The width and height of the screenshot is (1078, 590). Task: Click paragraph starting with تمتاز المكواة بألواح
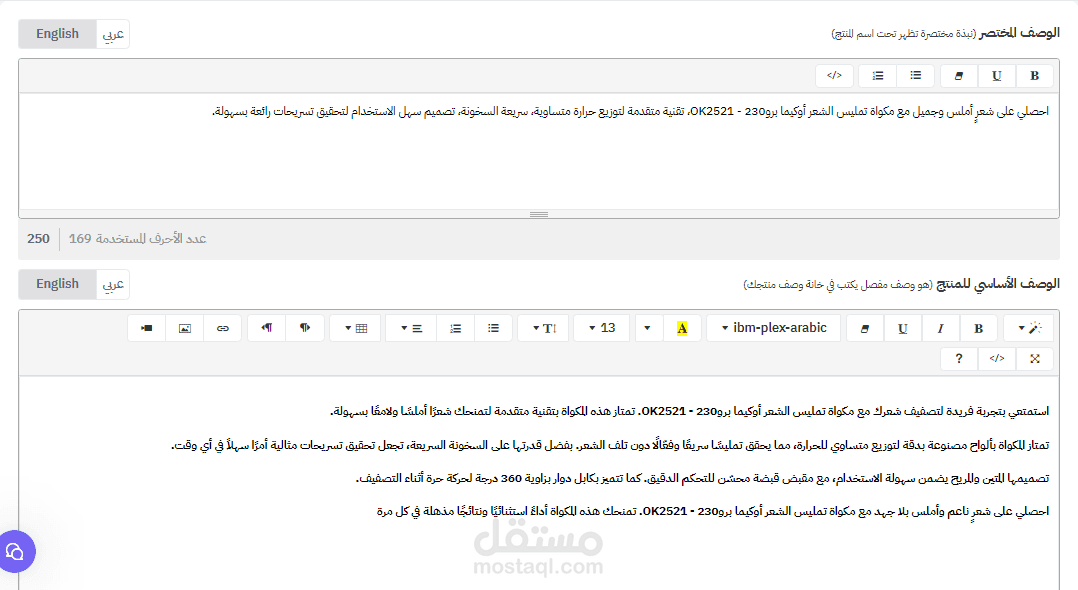[610, 445]
